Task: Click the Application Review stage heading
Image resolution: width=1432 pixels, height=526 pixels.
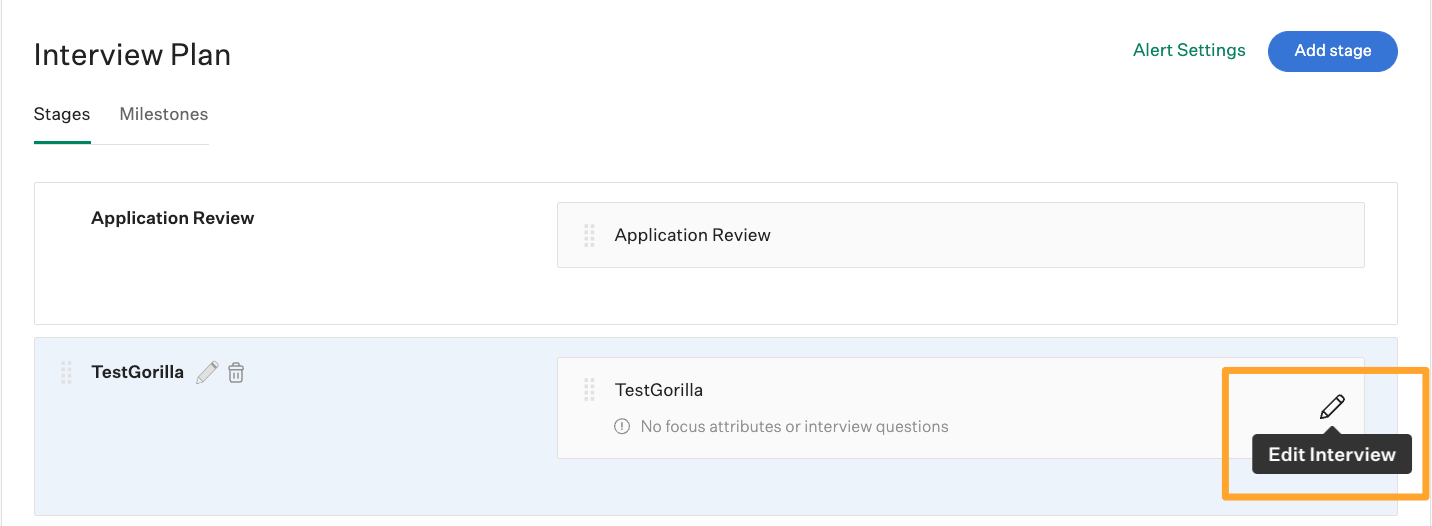Action: [x=172, y=218]
